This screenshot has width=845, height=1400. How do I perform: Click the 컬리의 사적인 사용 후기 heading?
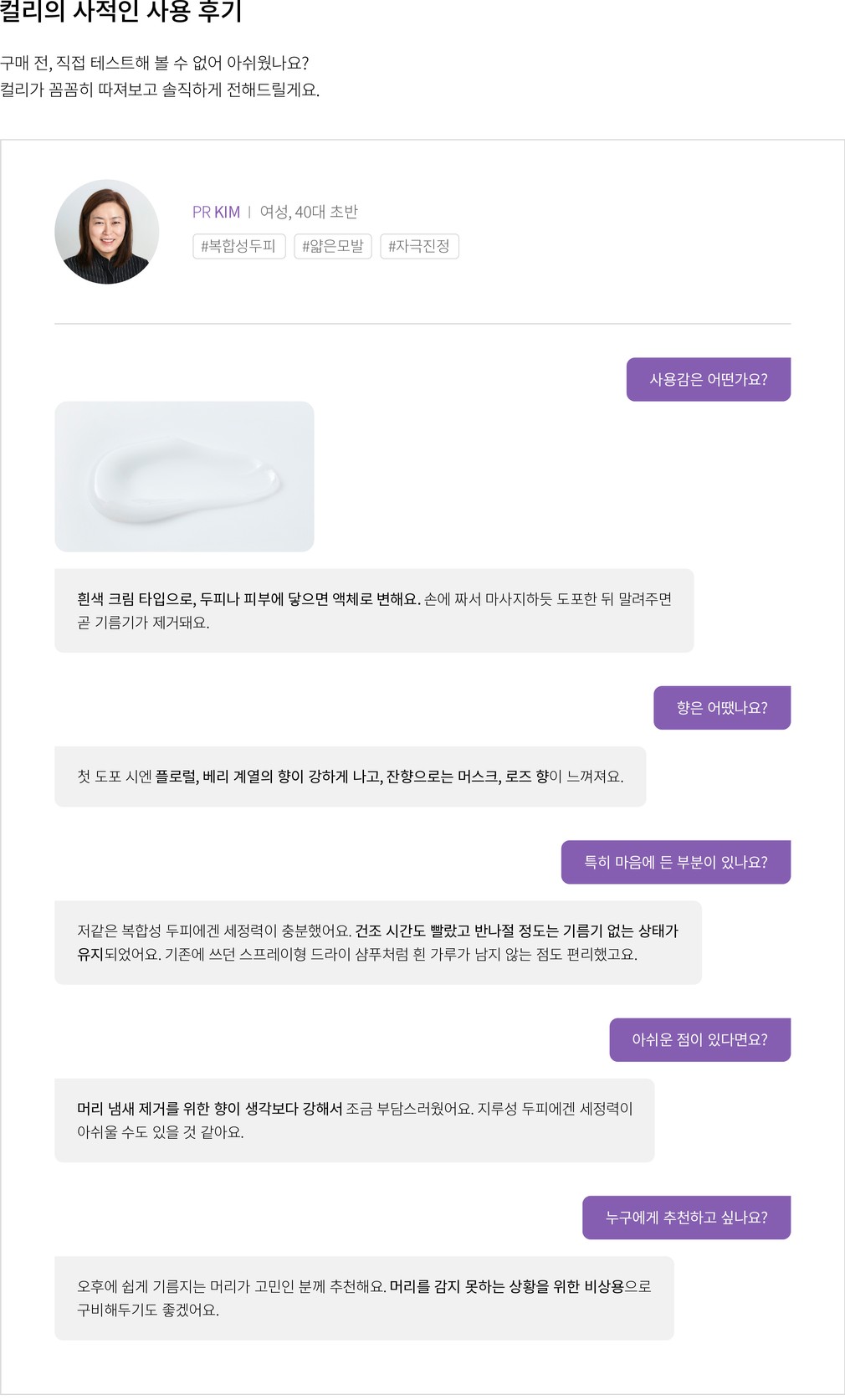[x=121, y=12]
